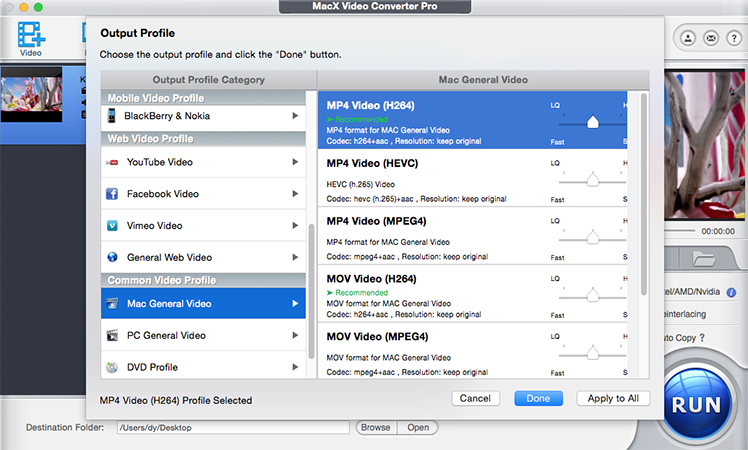Adjust MP4 Video (H264) quality slider
748x450 pixels.
592,122
